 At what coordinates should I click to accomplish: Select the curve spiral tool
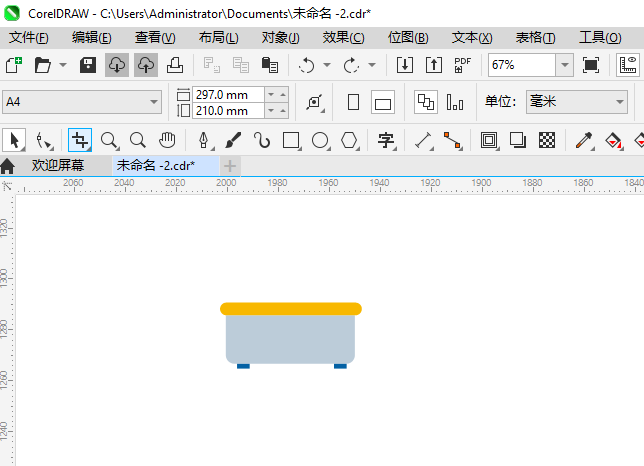tap(262, 140)
